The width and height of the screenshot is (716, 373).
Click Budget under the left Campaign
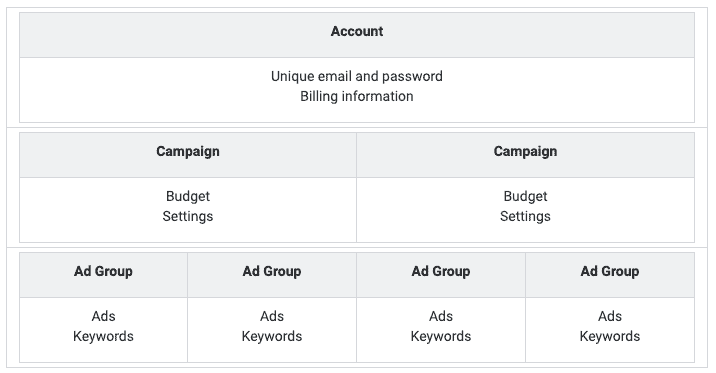point(188,196)
